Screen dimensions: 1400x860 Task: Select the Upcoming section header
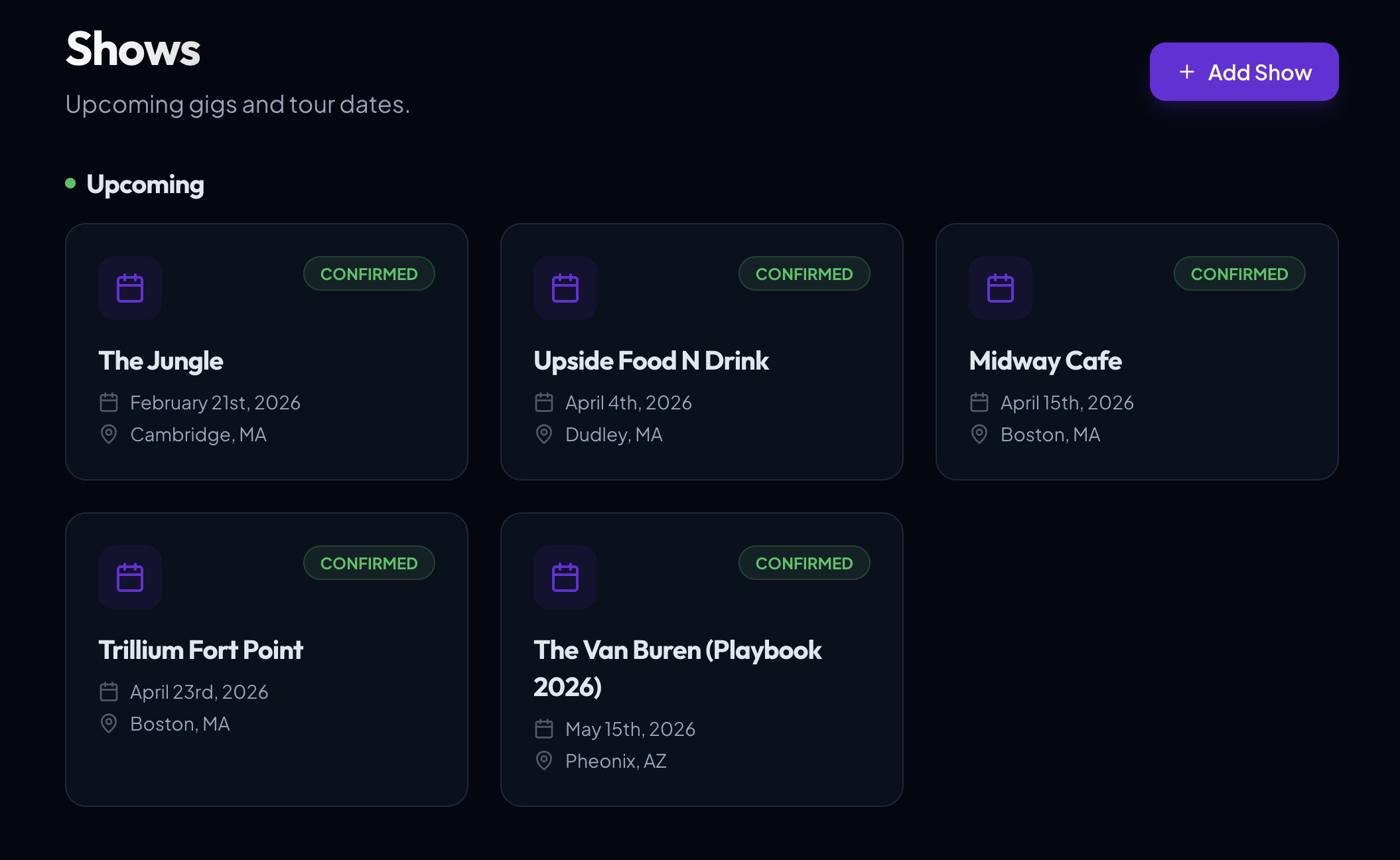[146, 184]
